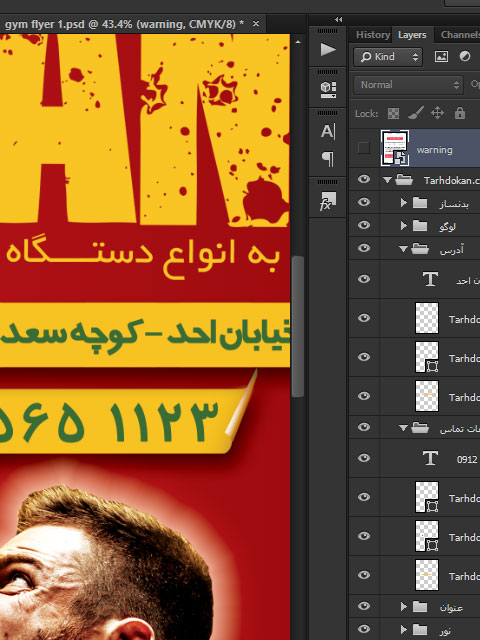The height and width of the screenshot is (640, 480).
Task: Expand the لوگو group
Action: 404,225
